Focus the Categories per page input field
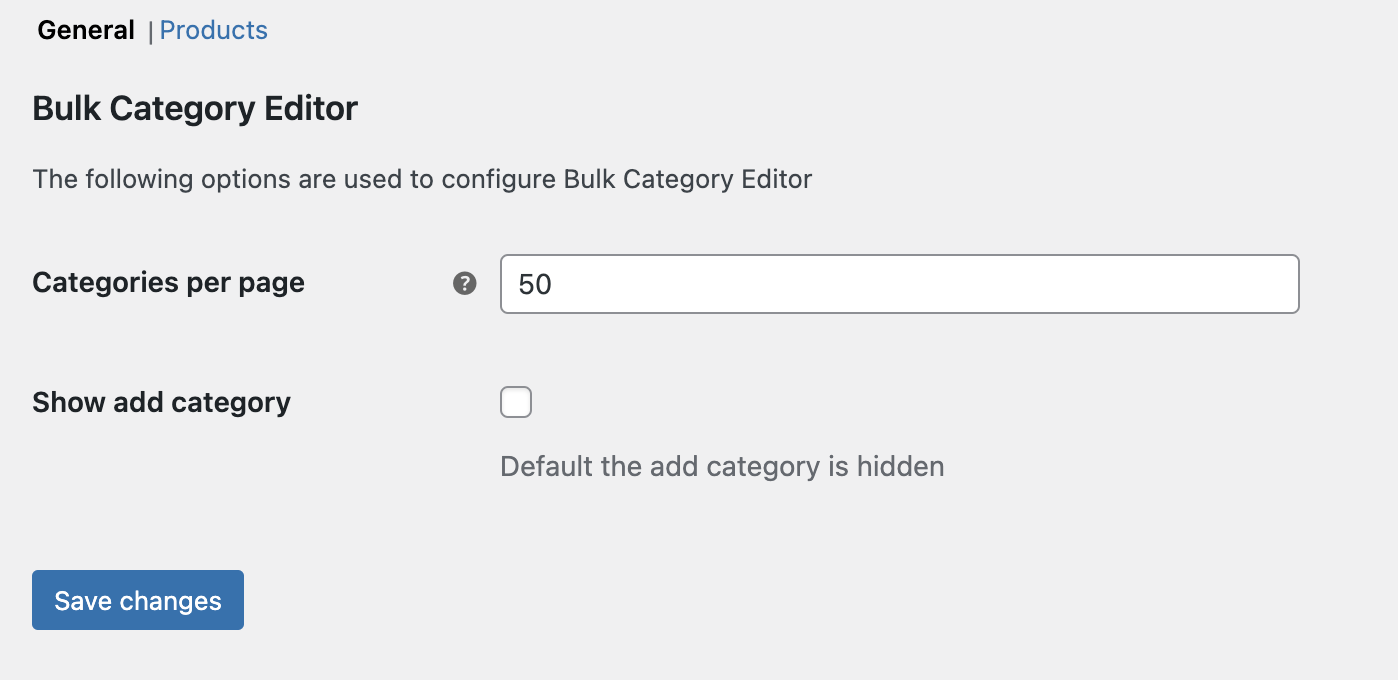This screenshot has width=1398, height=680. [x=900, y=284]
